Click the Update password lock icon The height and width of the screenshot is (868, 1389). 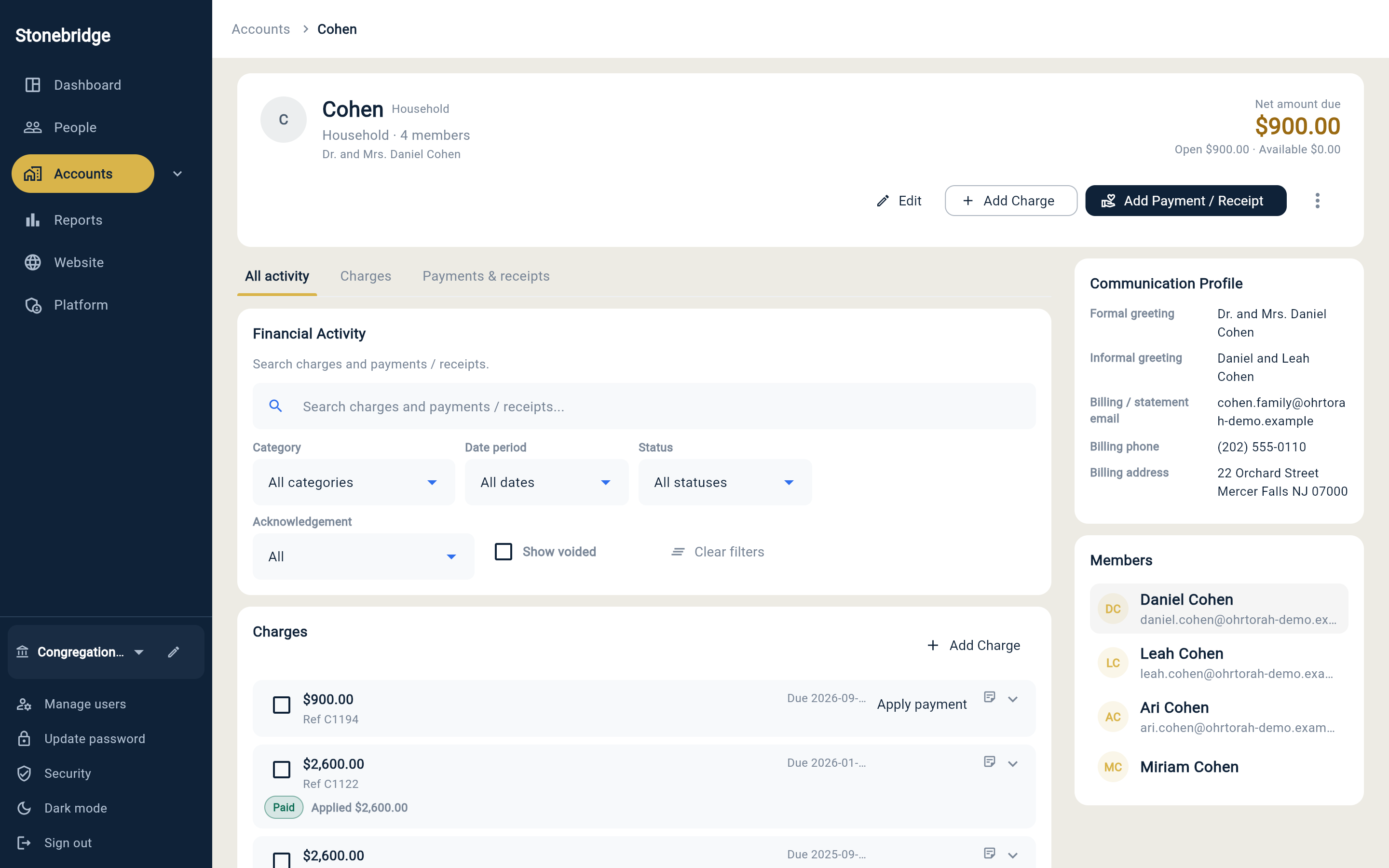point(24,739)
